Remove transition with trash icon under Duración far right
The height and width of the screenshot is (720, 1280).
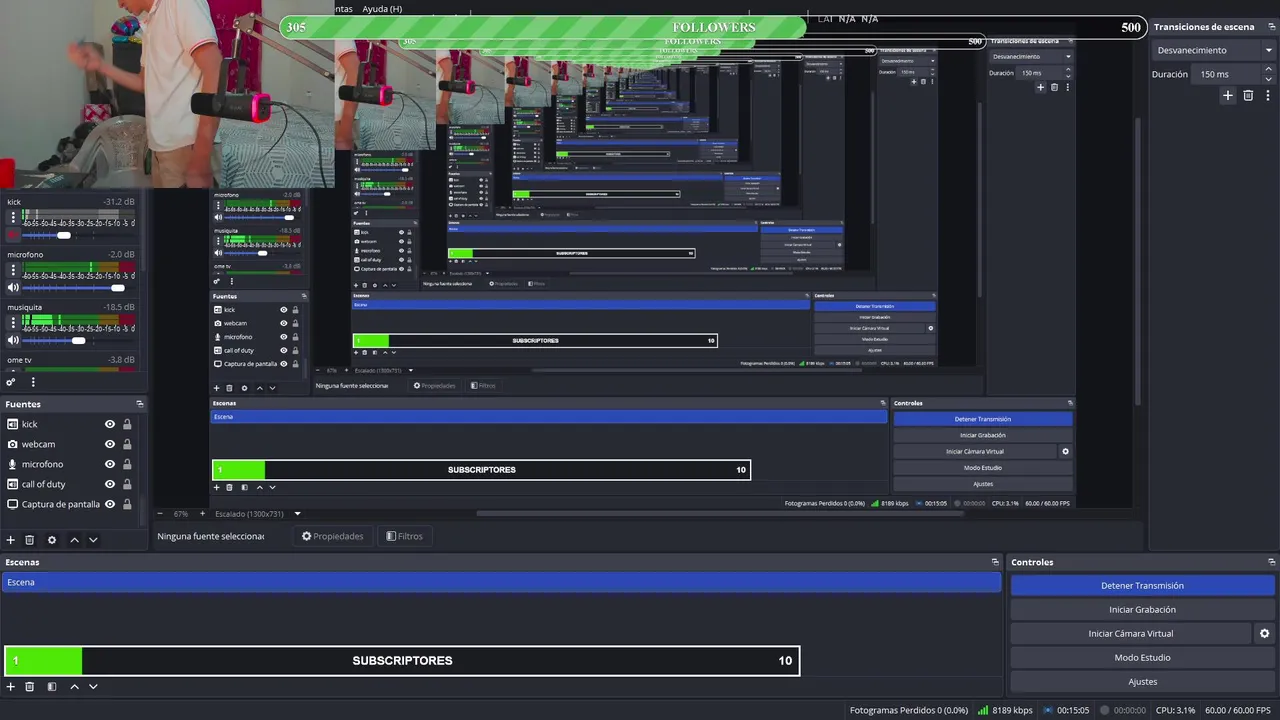pos(1248,96)
